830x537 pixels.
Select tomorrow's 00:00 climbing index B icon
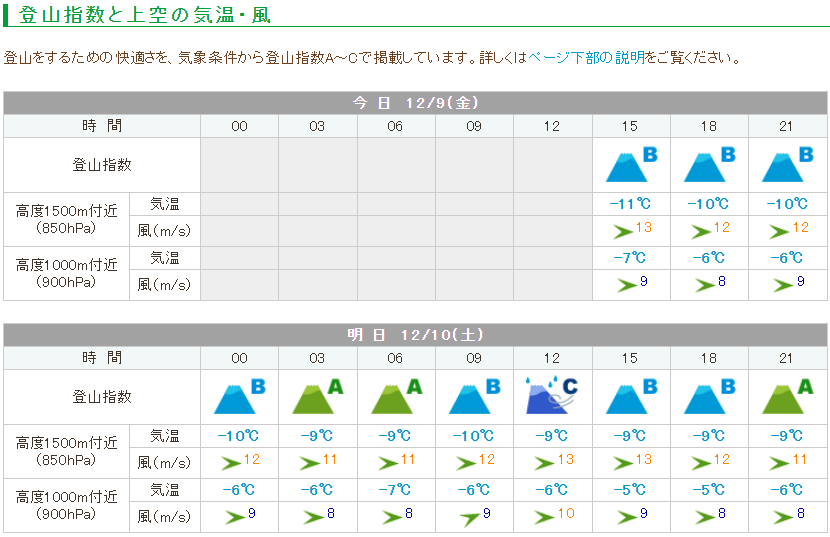pyautogui.click(x=239, y=396)
